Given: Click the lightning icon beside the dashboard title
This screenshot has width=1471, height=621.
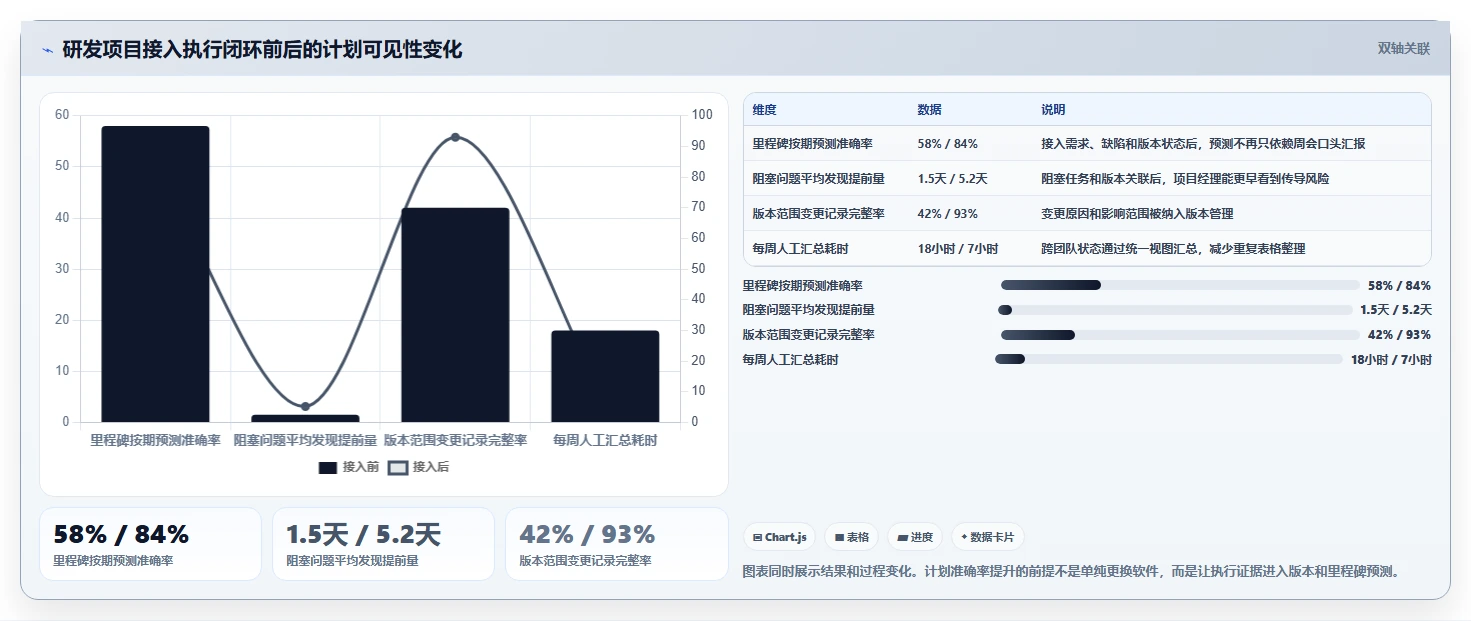Looking at the screenshot, I should (47, 50).
